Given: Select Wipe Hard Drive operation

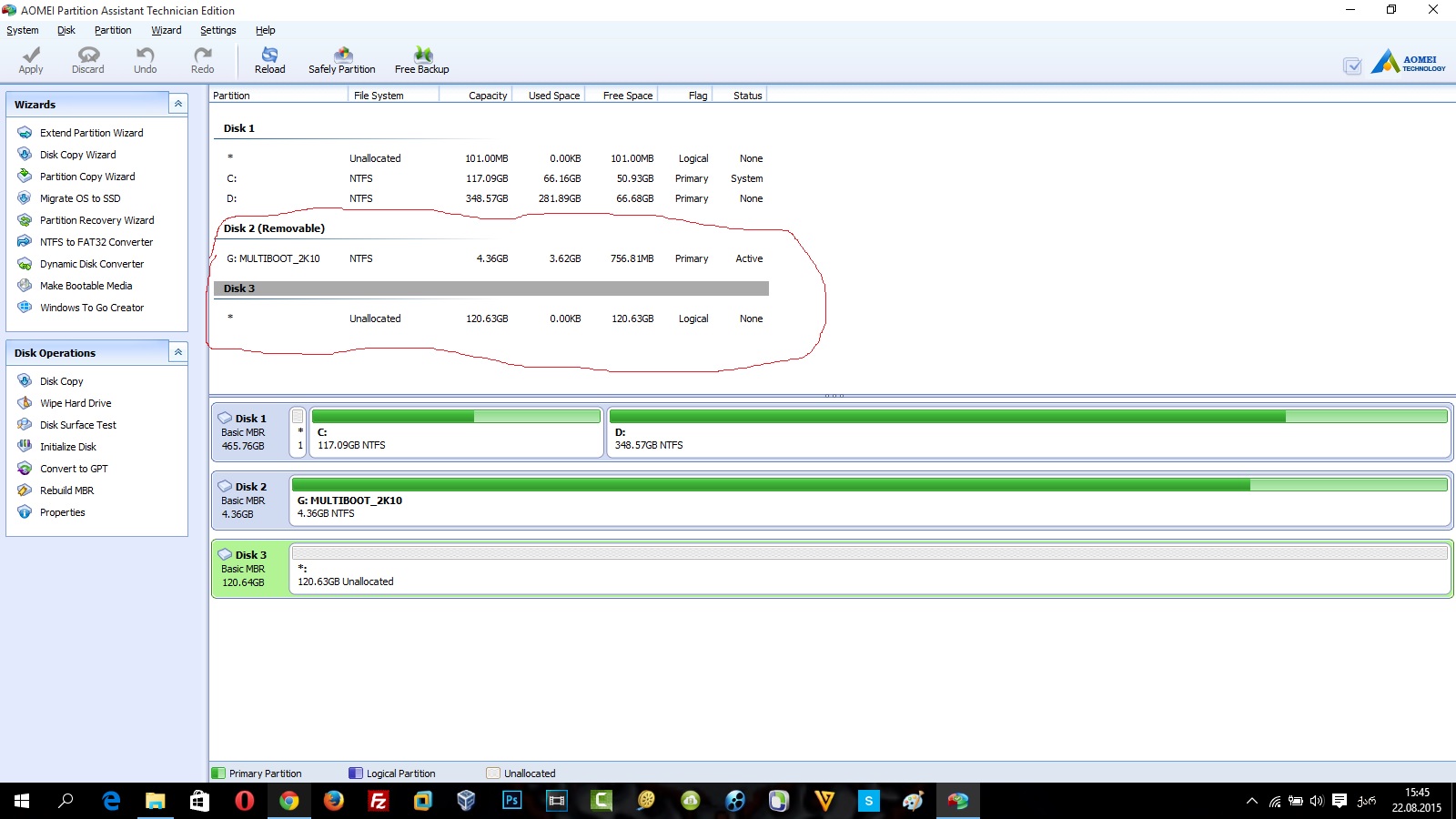Looking at the screenshot, I should [76, 403].
